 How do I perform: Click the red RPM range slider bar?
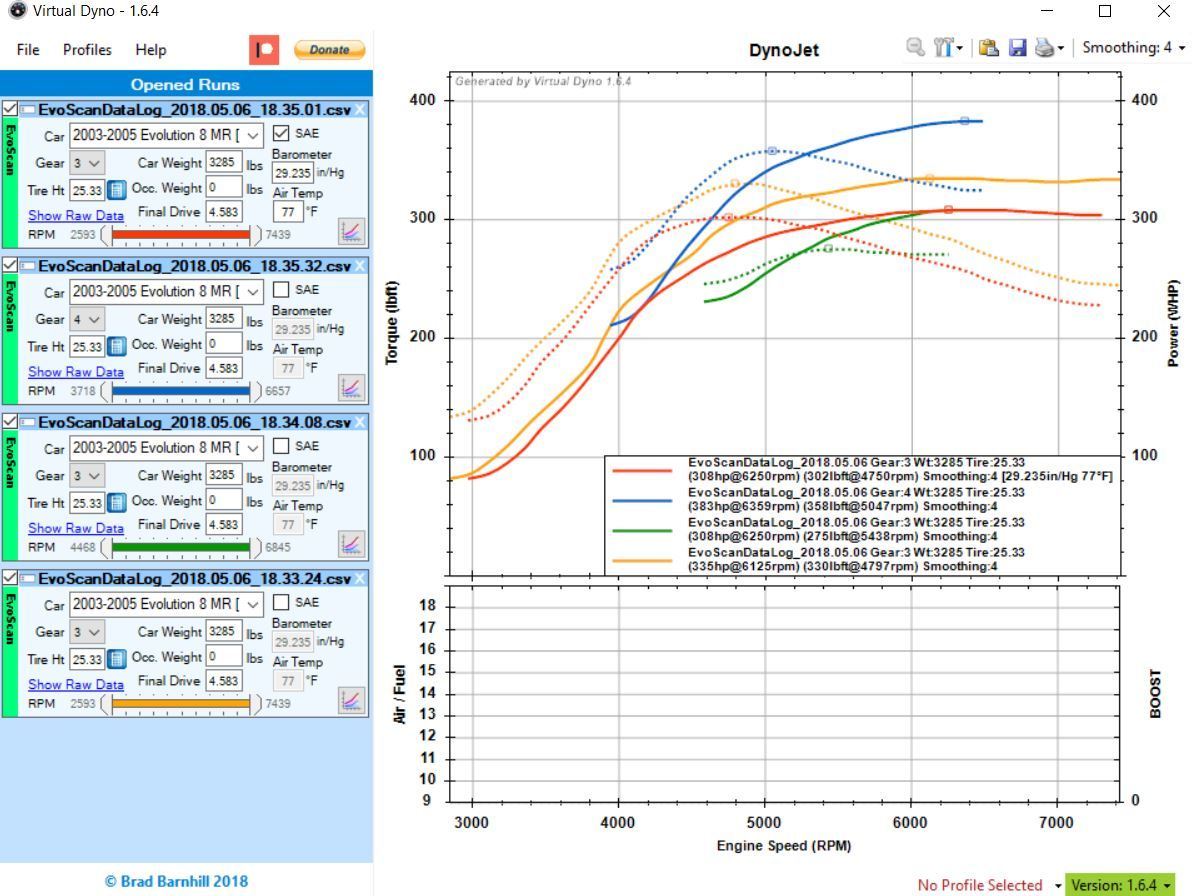pyautogui.click(x=181, y=235)
